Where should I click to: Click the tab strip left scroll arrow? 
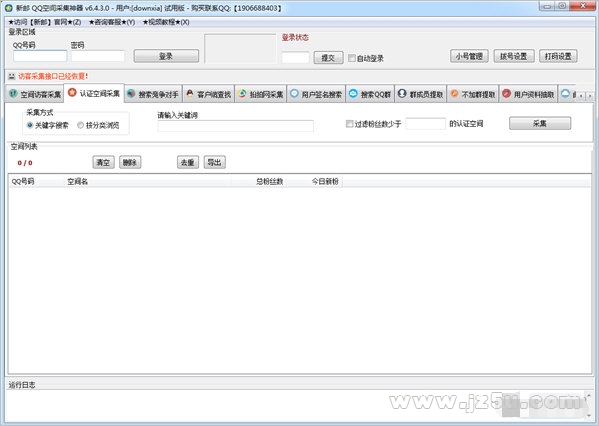(581, 96)
